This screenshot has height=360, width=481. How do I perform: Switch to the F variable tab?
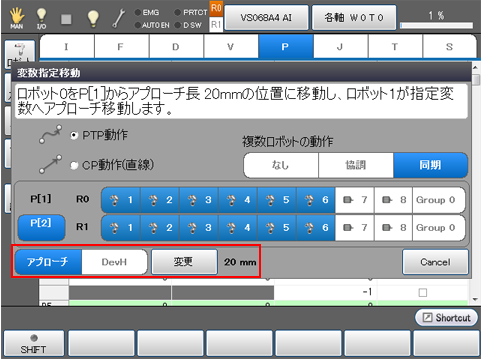(122, 47)
